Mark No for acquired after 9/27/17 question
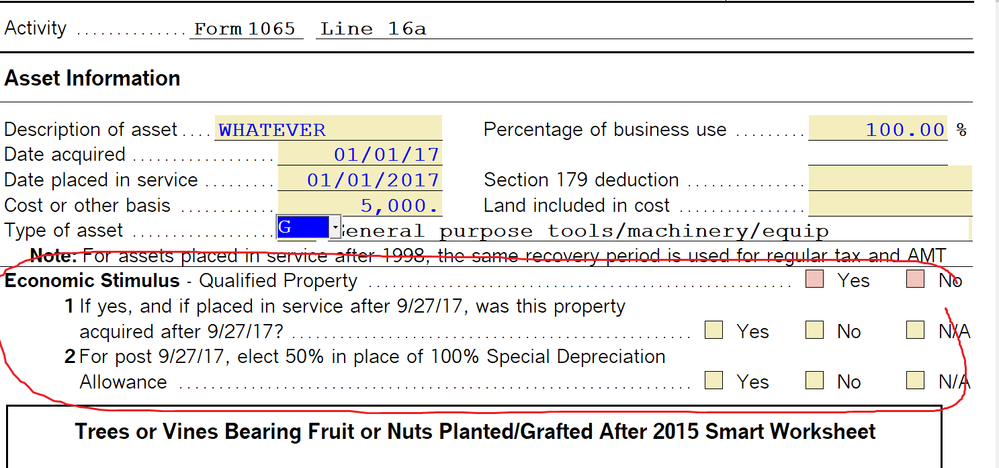Image resolution: width=999 pixels, height=468 pixels. pos(815,331)
